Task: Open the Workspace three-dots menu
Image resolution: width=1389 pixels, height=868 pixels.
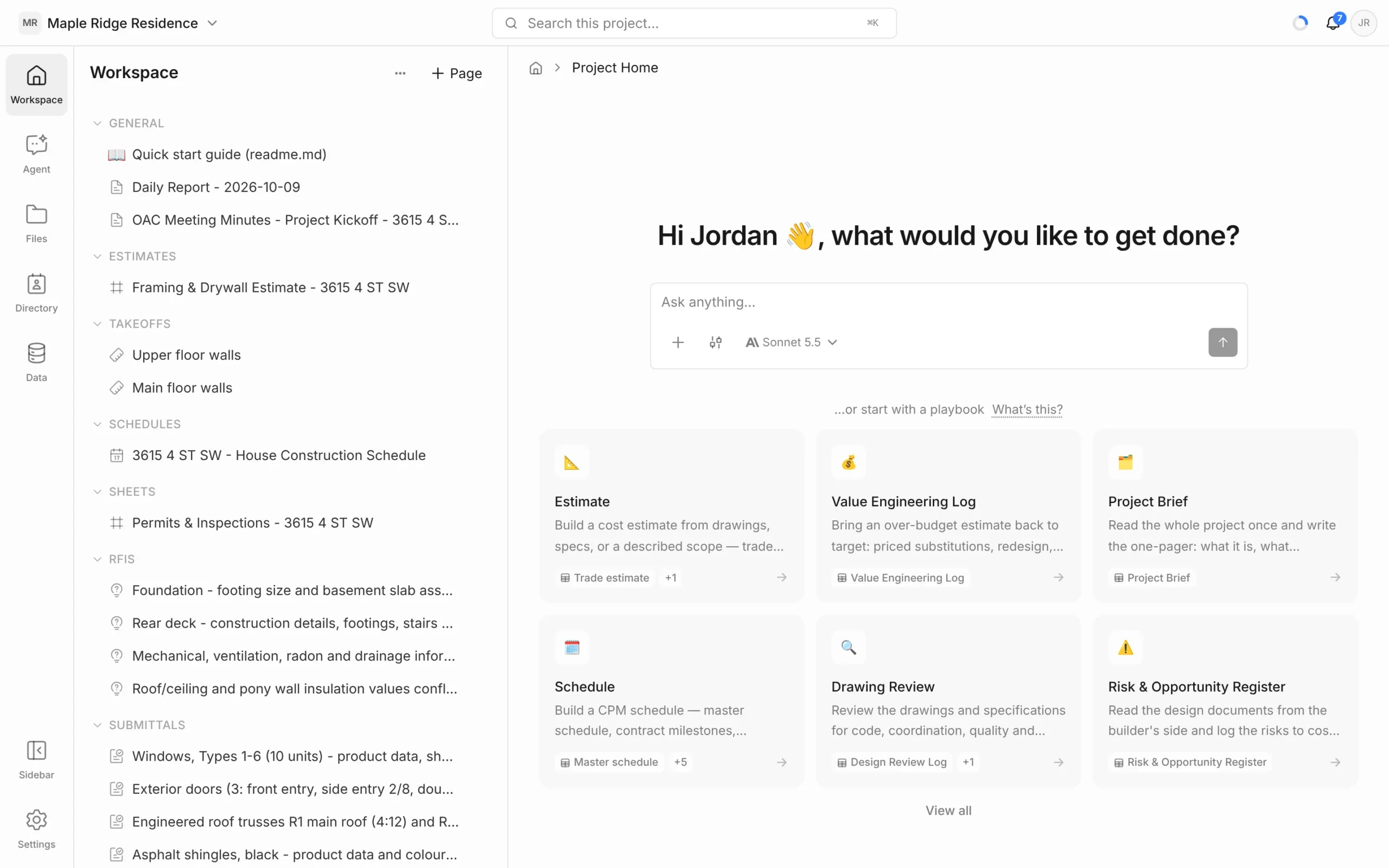Action: 400,73
